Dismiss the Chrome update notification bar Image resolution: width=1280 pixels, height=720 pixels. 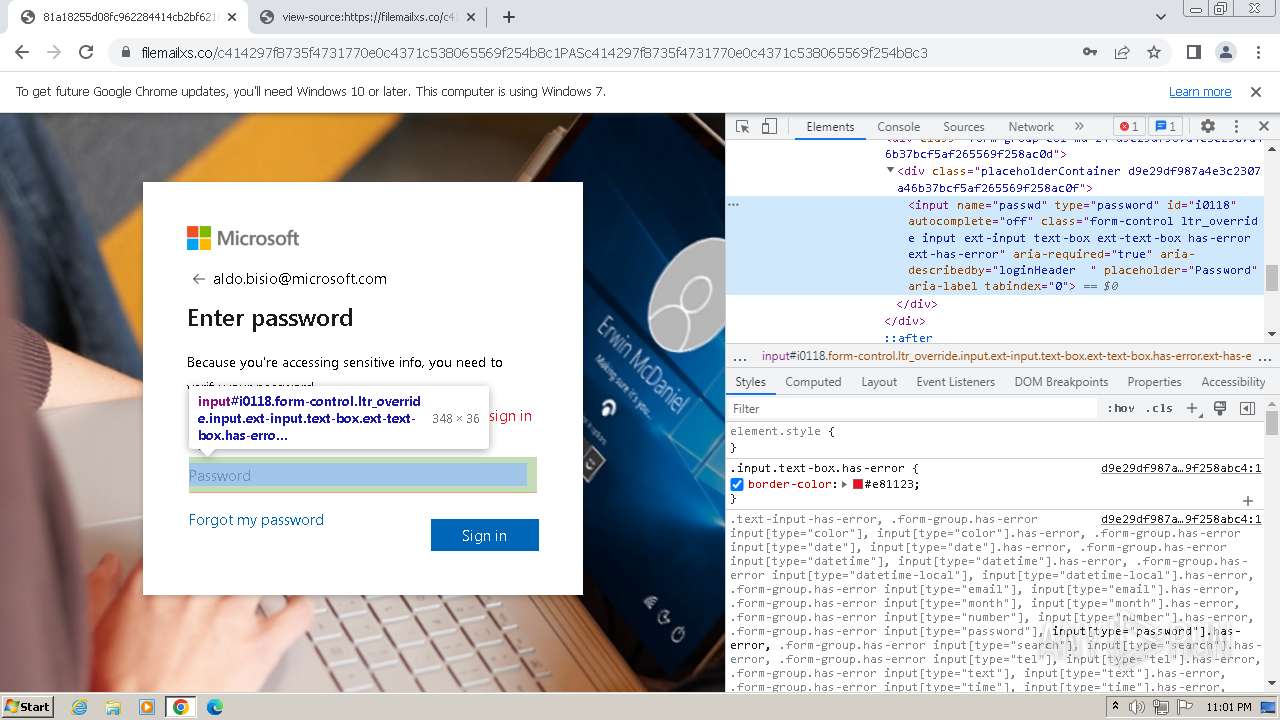coord(1256,91)
